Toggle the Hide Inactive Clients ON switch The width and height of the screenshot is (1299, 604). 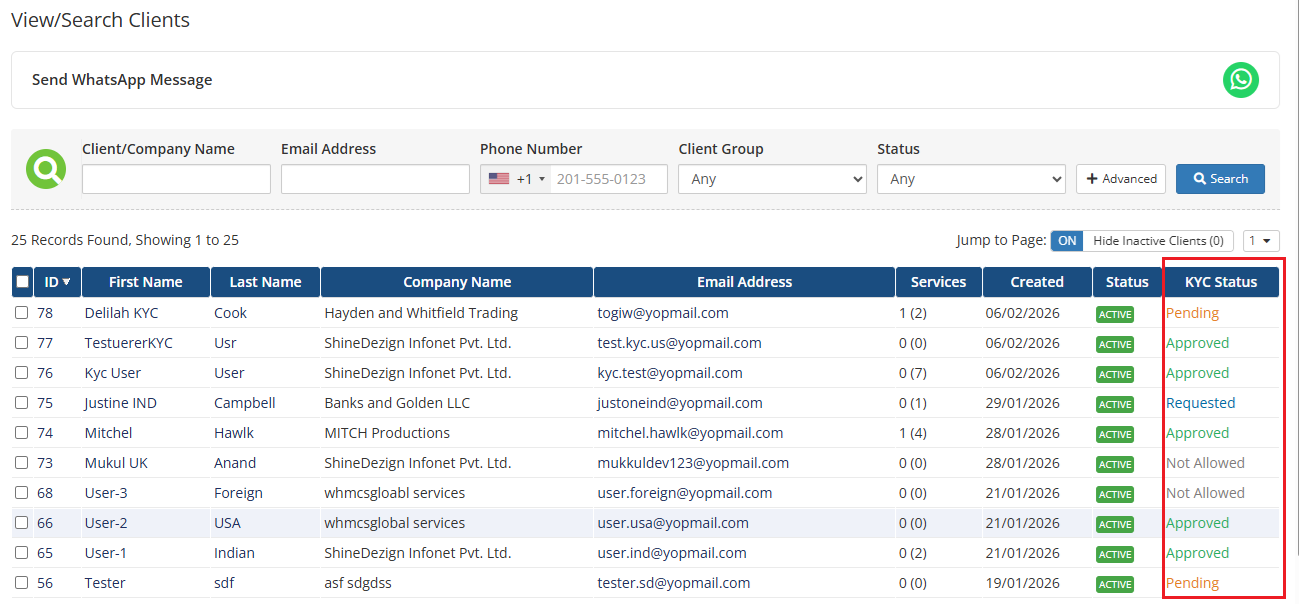(x=1067, y=241)
